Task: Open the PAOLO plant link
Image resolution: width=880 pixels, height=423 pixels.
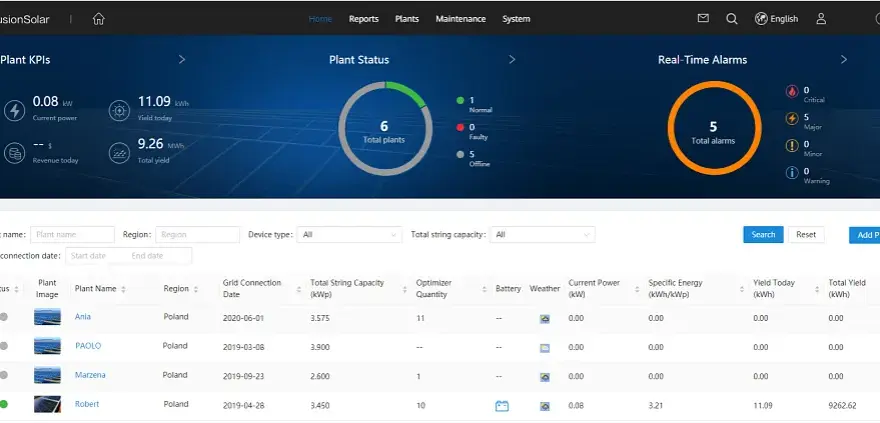Action: pos(88,346)
